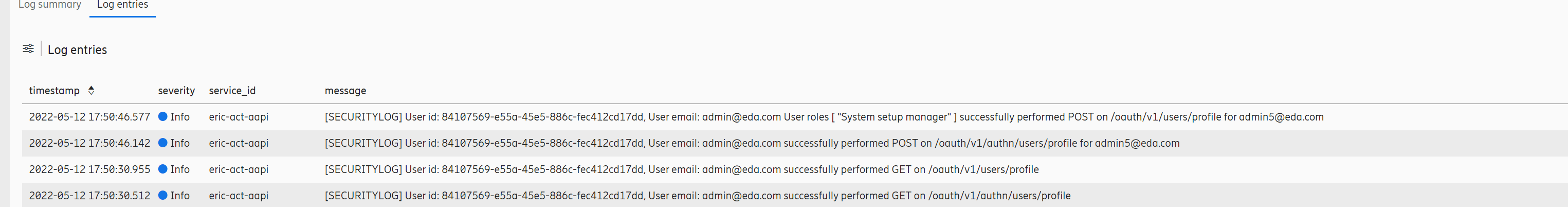Click the blue Info dot at 17:50:46.577
Image resolution: width=1568 pixels, height=207 pixels.
[162, 116]
